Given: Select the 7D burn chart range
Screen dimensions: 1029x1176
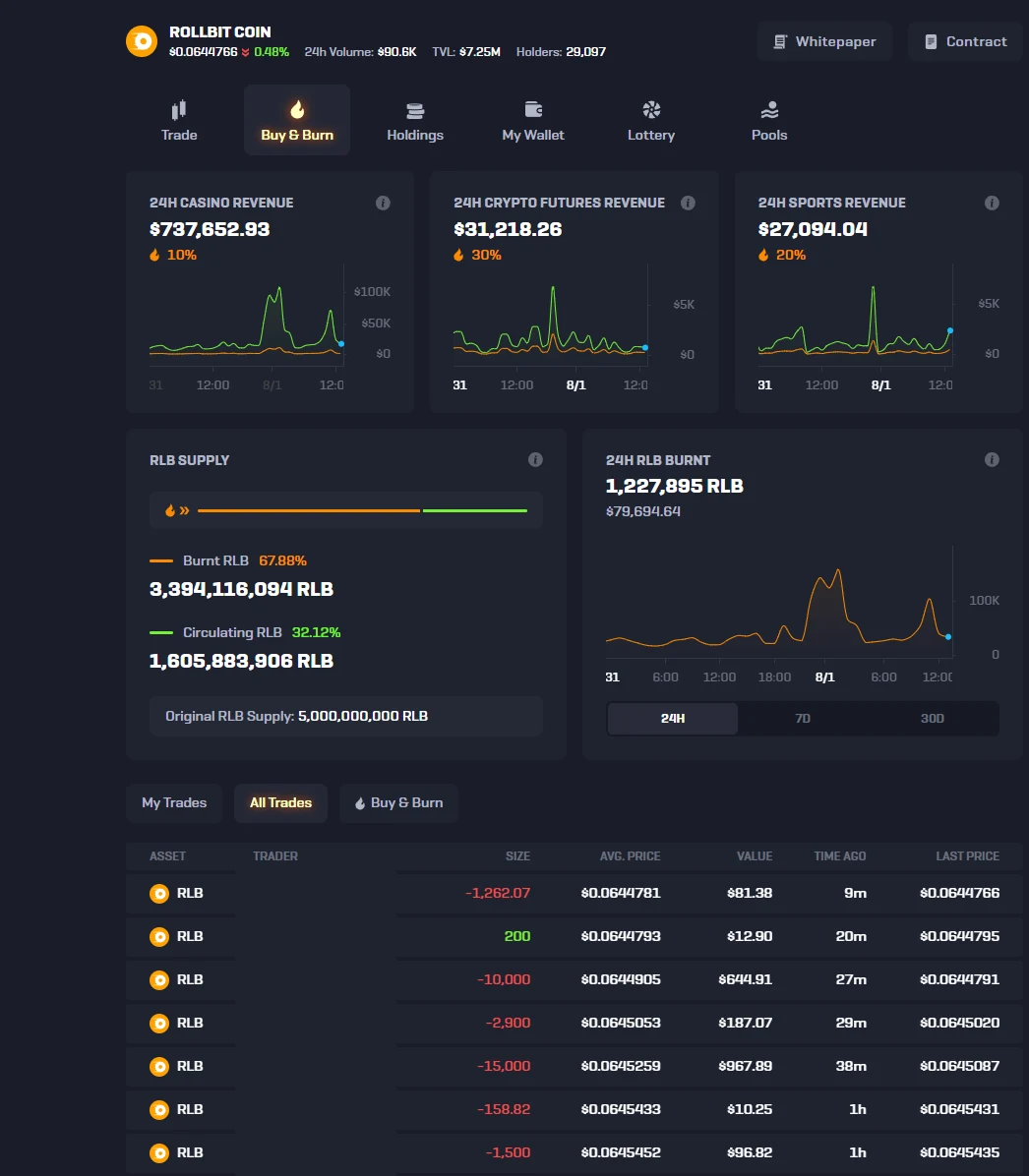Looking at the screenshot, I should coord(803,719).
